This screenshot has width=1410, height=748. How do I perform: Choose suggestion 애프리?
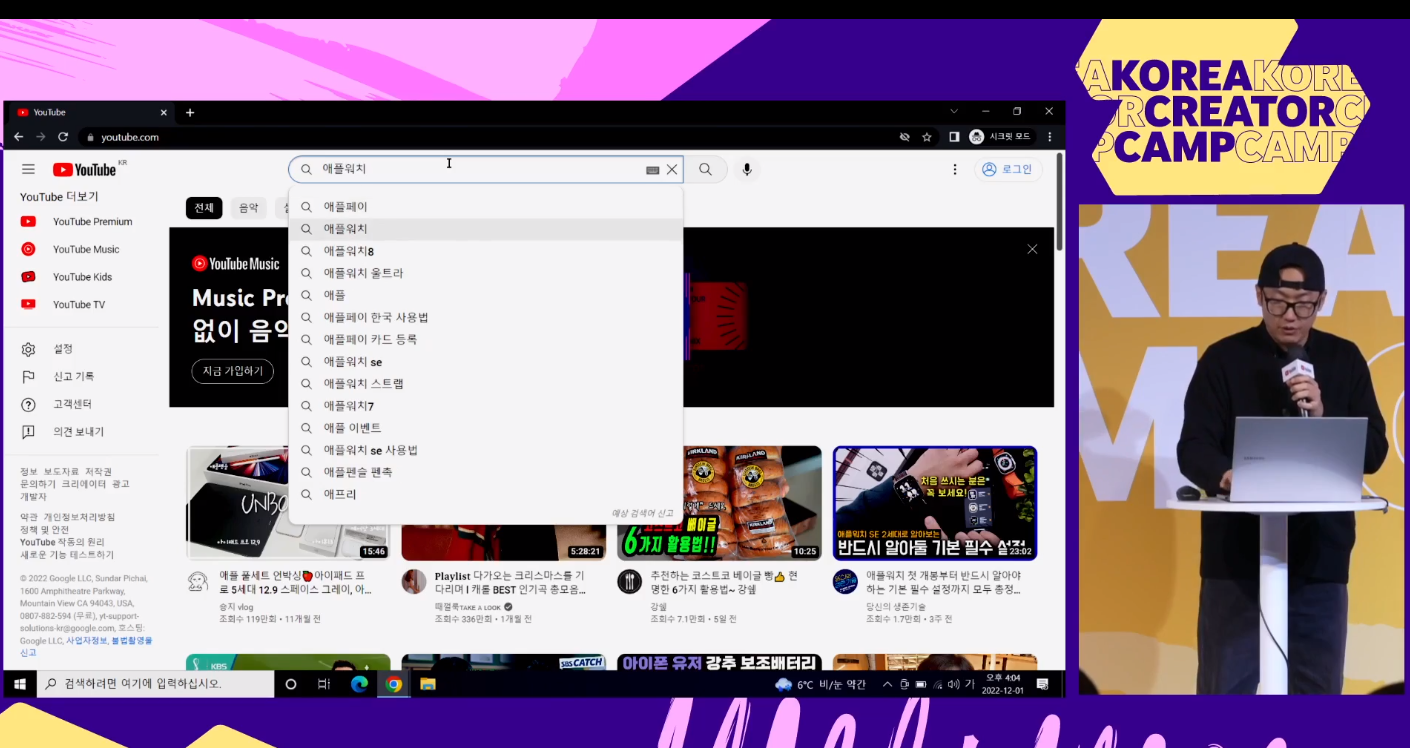coord(486,494)
